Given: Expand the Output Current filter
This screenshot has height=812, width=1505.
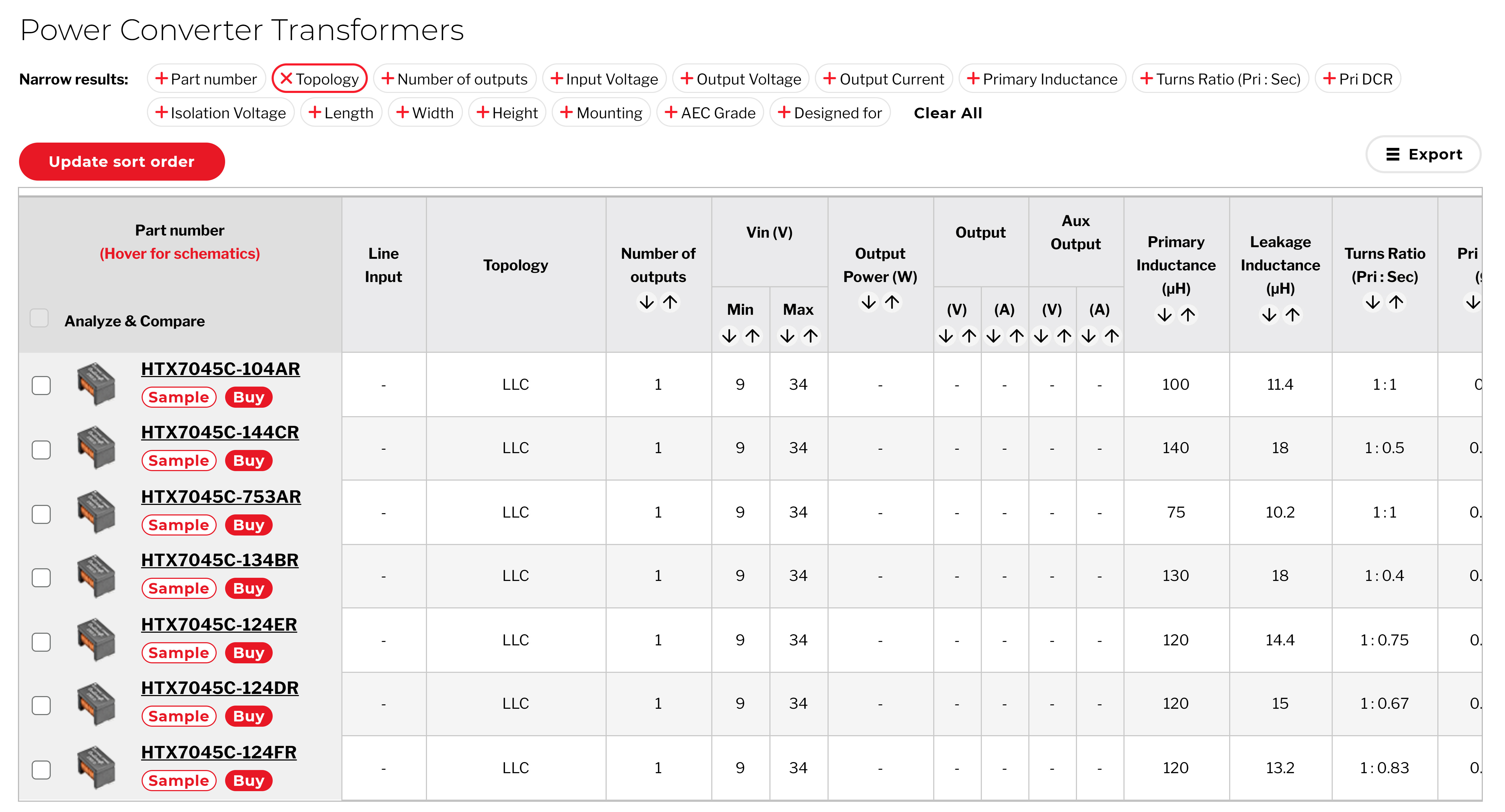Looking at the screenshot, I should coord(884,79).
